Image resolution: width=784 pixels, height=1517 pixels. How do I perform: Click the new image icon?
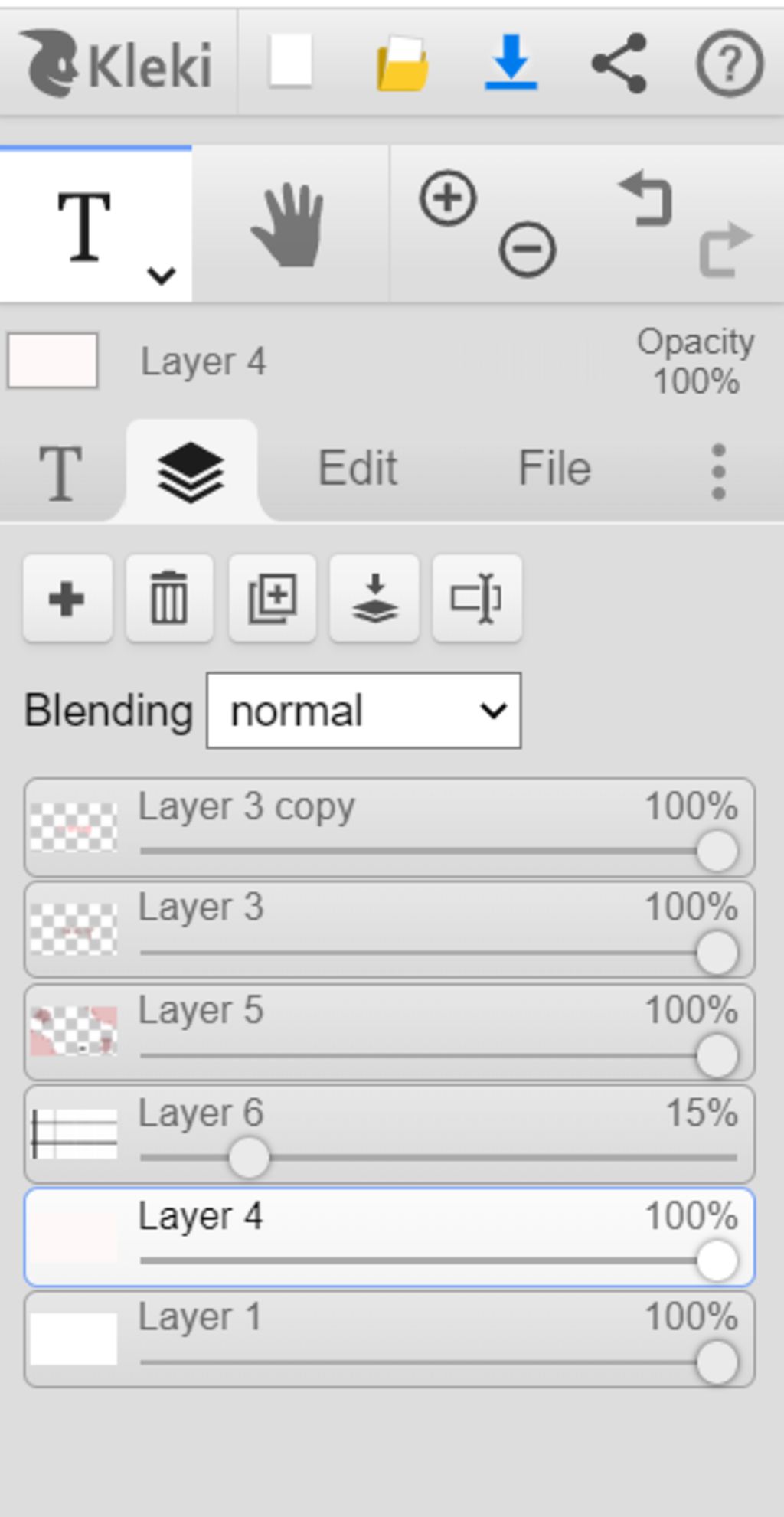[291, 61]
